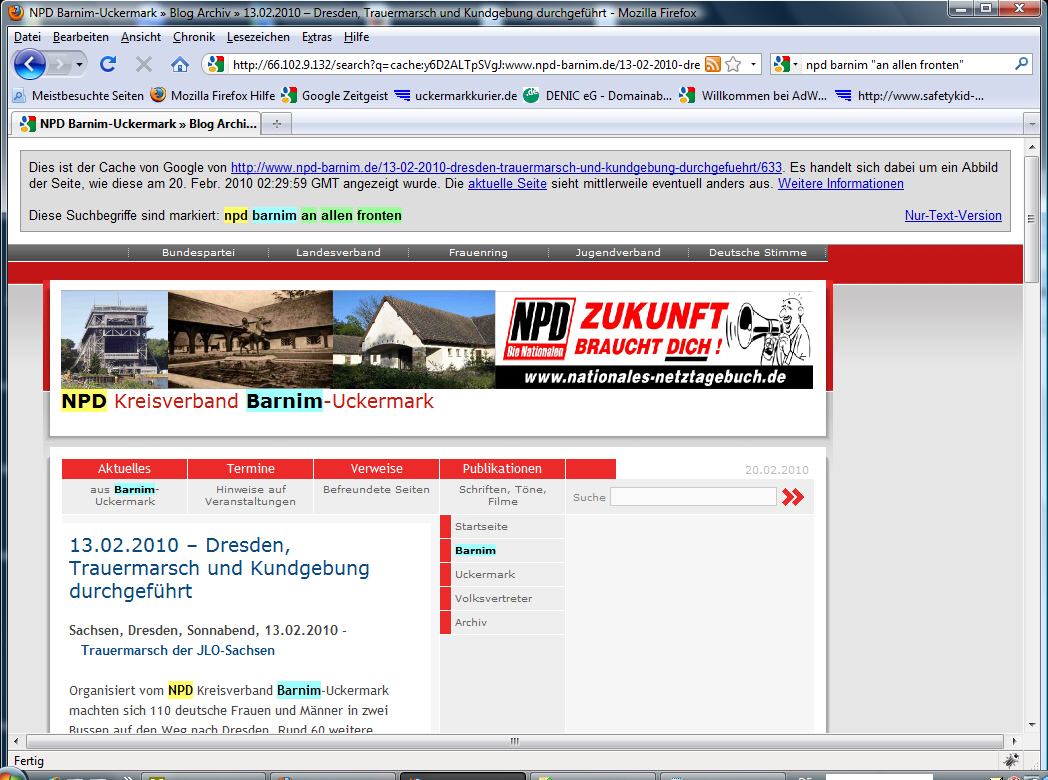Open the Chronik menu

pyautogui.click(x=193, y=37)
